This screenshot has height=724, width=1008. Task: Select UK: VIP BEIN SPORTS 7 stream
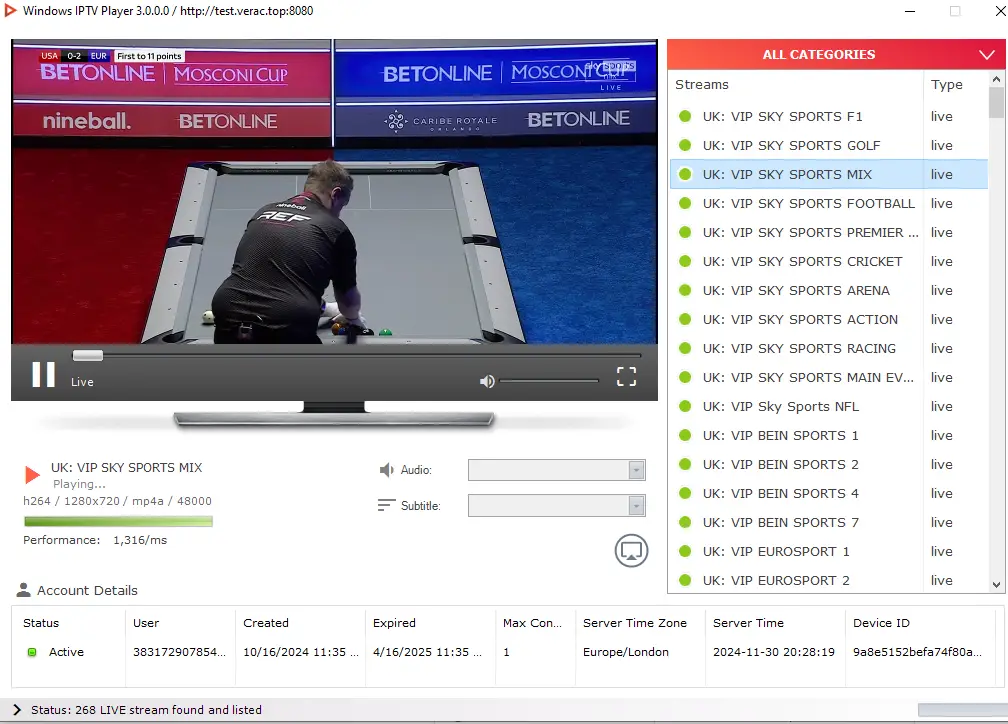point(829,522)
